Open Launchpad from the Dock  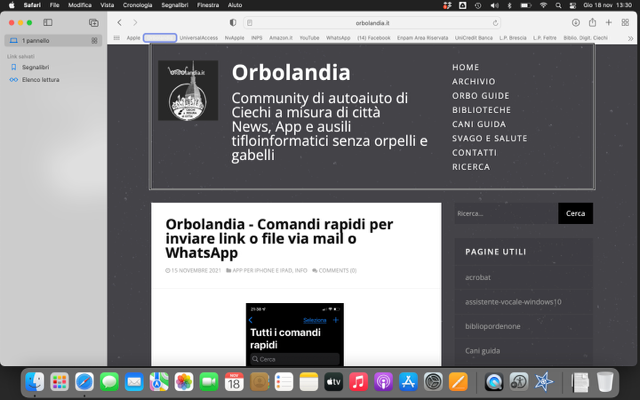[60, 382]
